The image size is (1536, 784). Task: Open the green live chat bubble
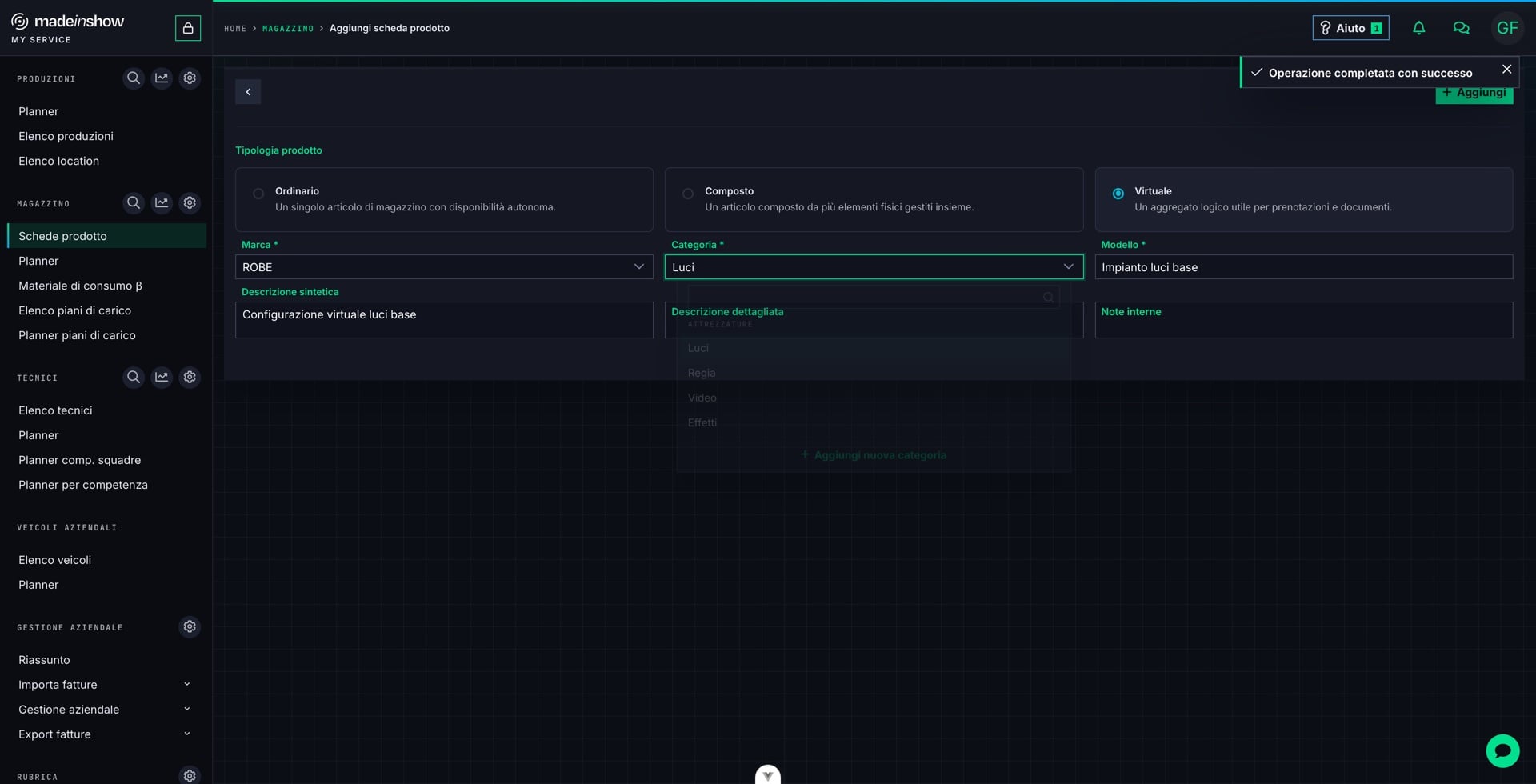1502,750
